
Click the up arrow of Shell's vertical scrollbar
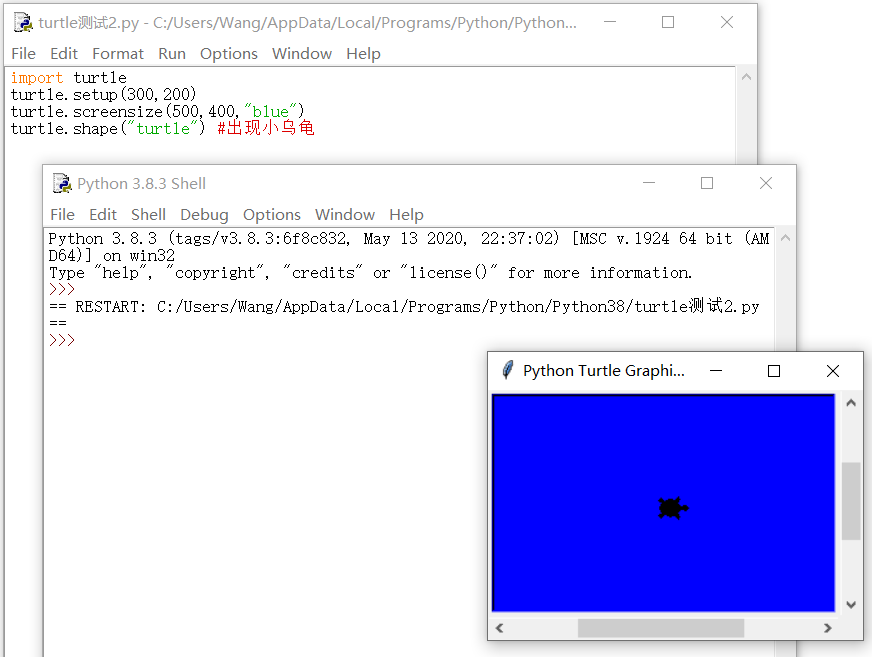(x=785, y=238)
